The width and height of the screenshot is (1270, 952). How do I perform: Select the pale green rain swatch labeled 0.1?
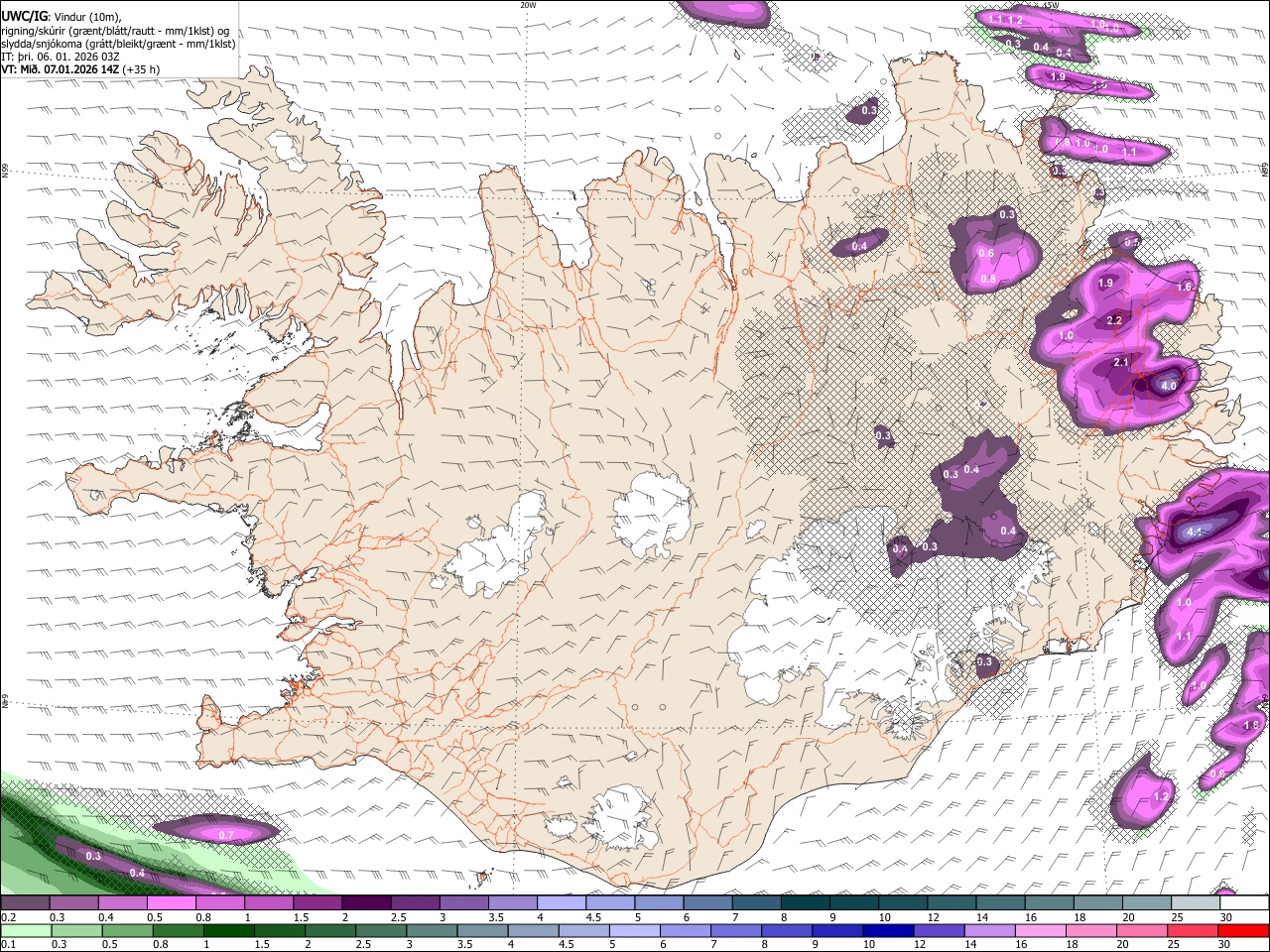tap(26, 931)
